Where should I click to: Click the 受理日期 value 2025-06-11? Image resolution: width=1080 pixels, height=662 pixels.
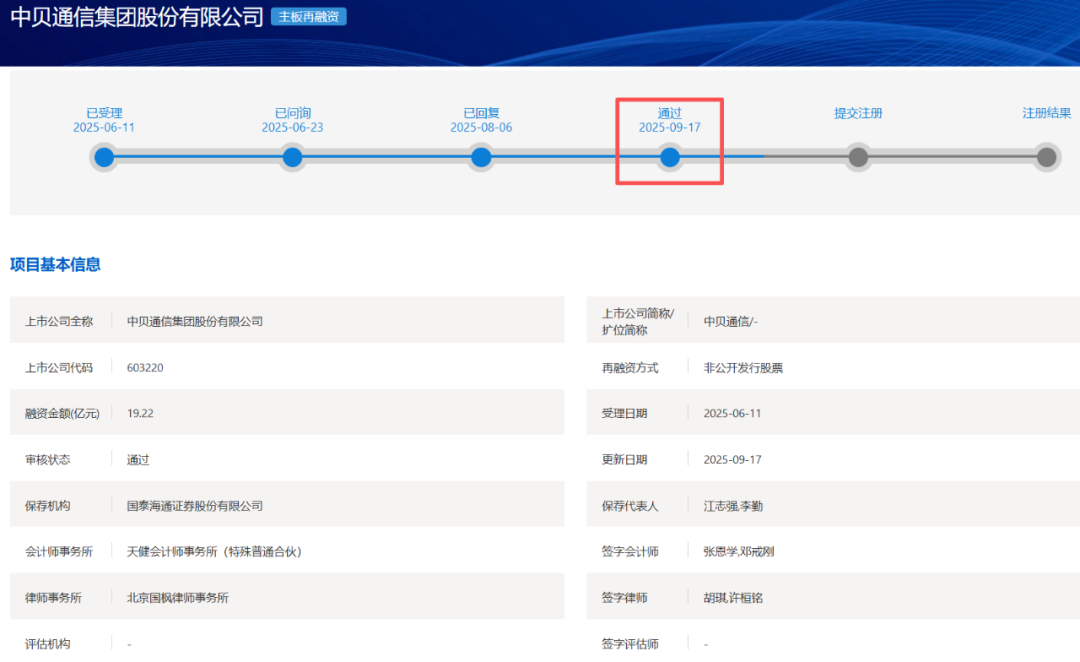coord(732,413)
